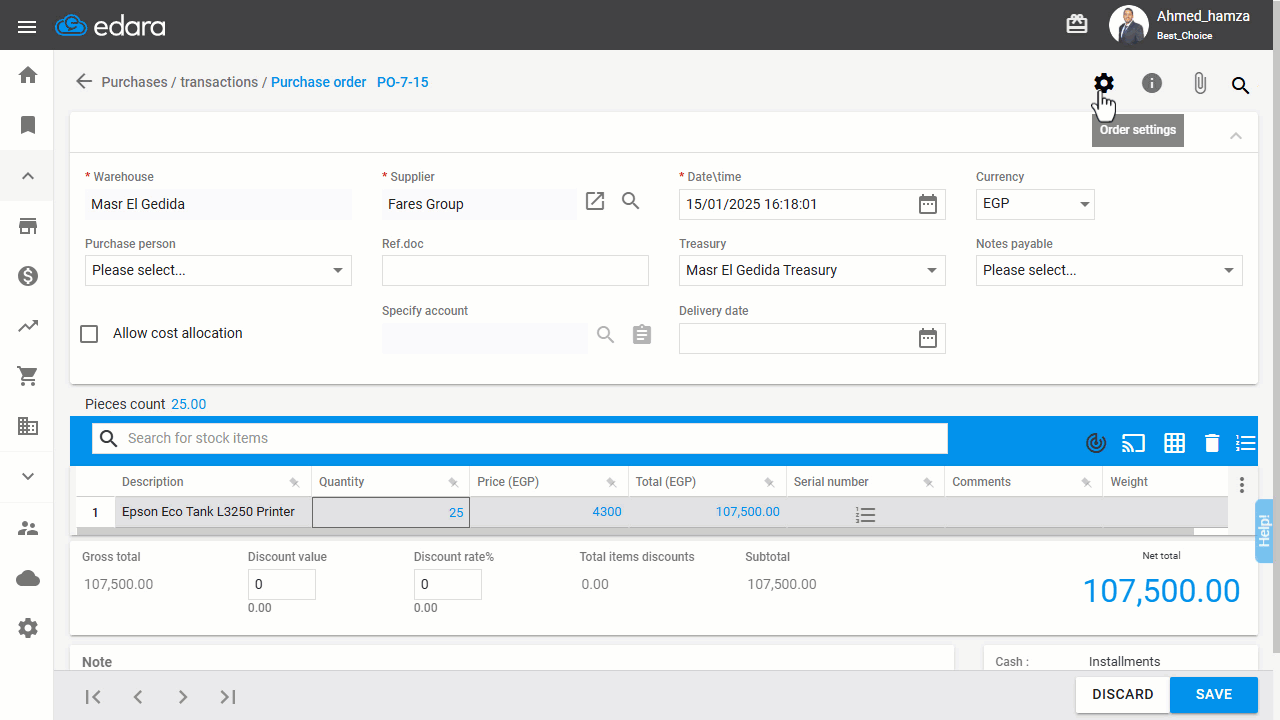This screenshot has width=1280, height=720.
Task: Open gift box icon in header
Action: (x=1077, y=24)
